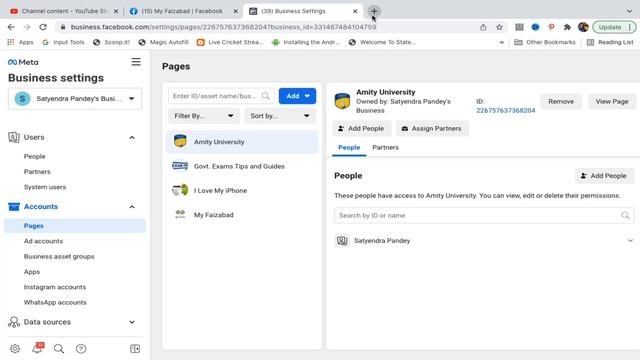Click the browser address bar URL
This screenshot has width=640, height=360.
point(224,27)
